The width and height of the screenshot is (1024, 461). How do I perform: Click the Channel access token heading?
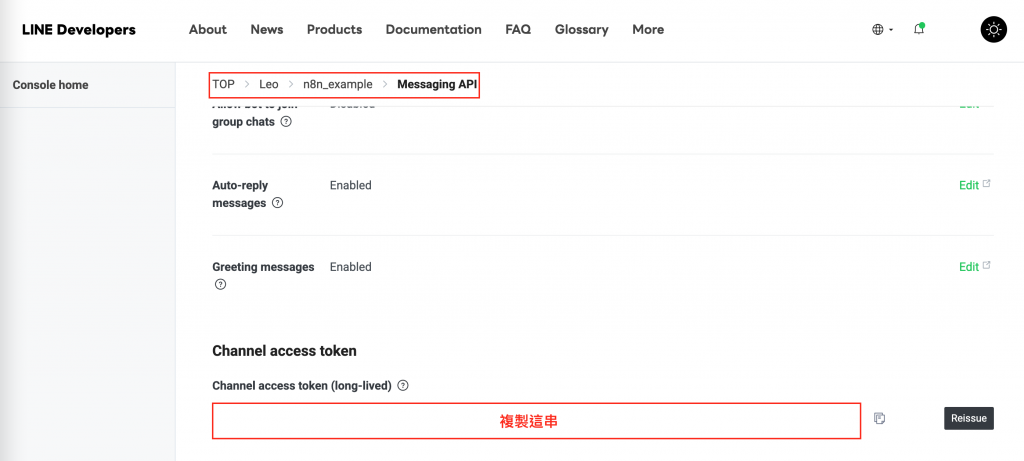click(x=284, y=351)
